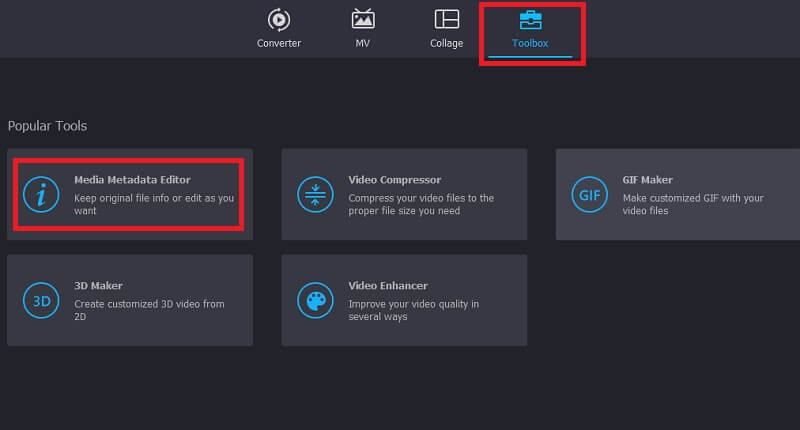This screenshot has width=800, height=430.
Task: Open Video Enhancer by its title
Action: (388, 286)
